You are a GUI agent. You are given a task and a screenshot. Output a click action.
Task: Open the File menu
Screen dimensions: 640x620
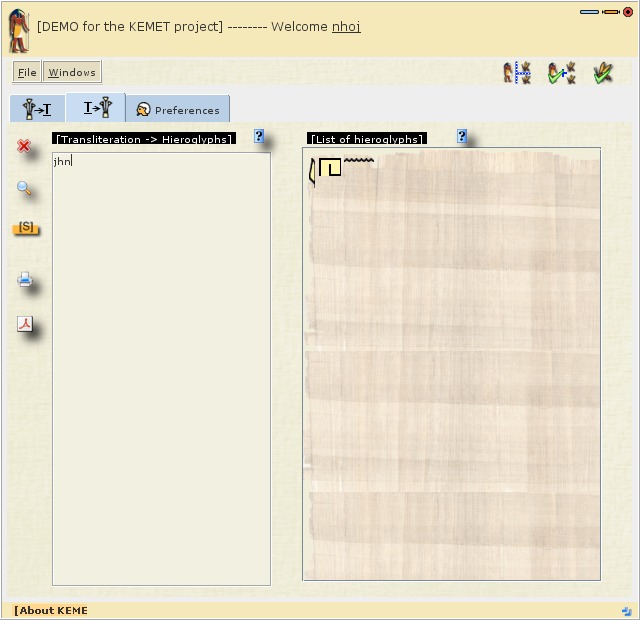click(27, 72)
